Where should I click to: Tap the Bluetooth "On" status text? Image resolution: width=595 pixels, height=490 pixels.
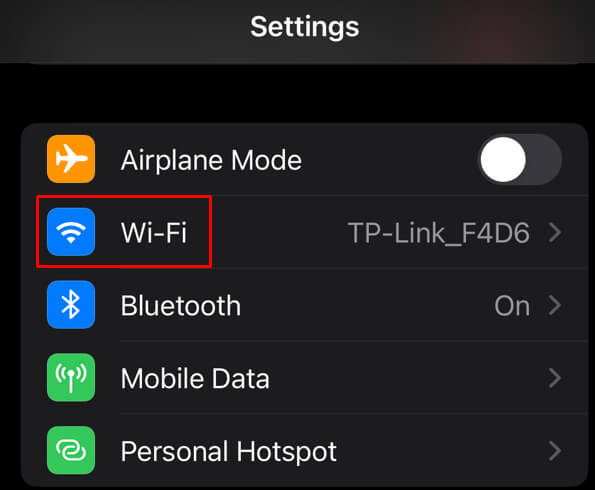click(512, 306)
